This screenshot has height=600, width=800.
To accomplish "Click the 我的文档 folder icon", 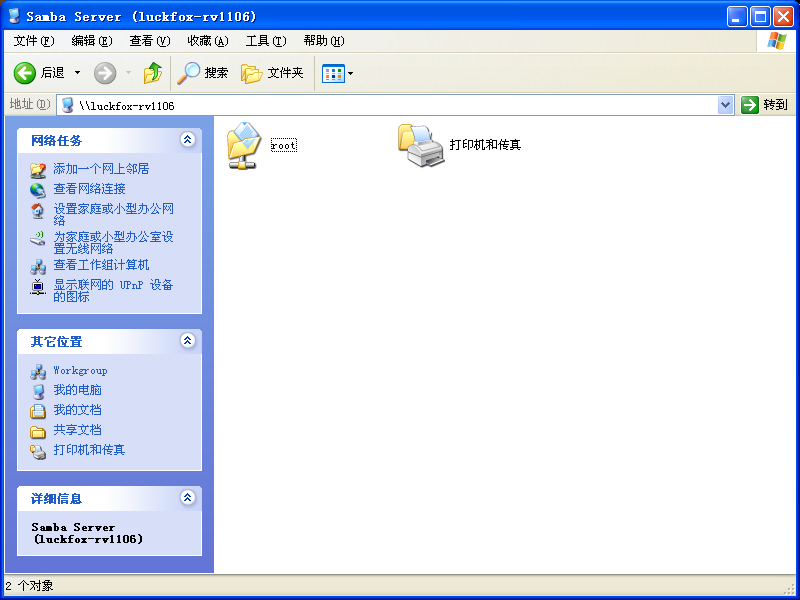I will (x=38, y=411).
